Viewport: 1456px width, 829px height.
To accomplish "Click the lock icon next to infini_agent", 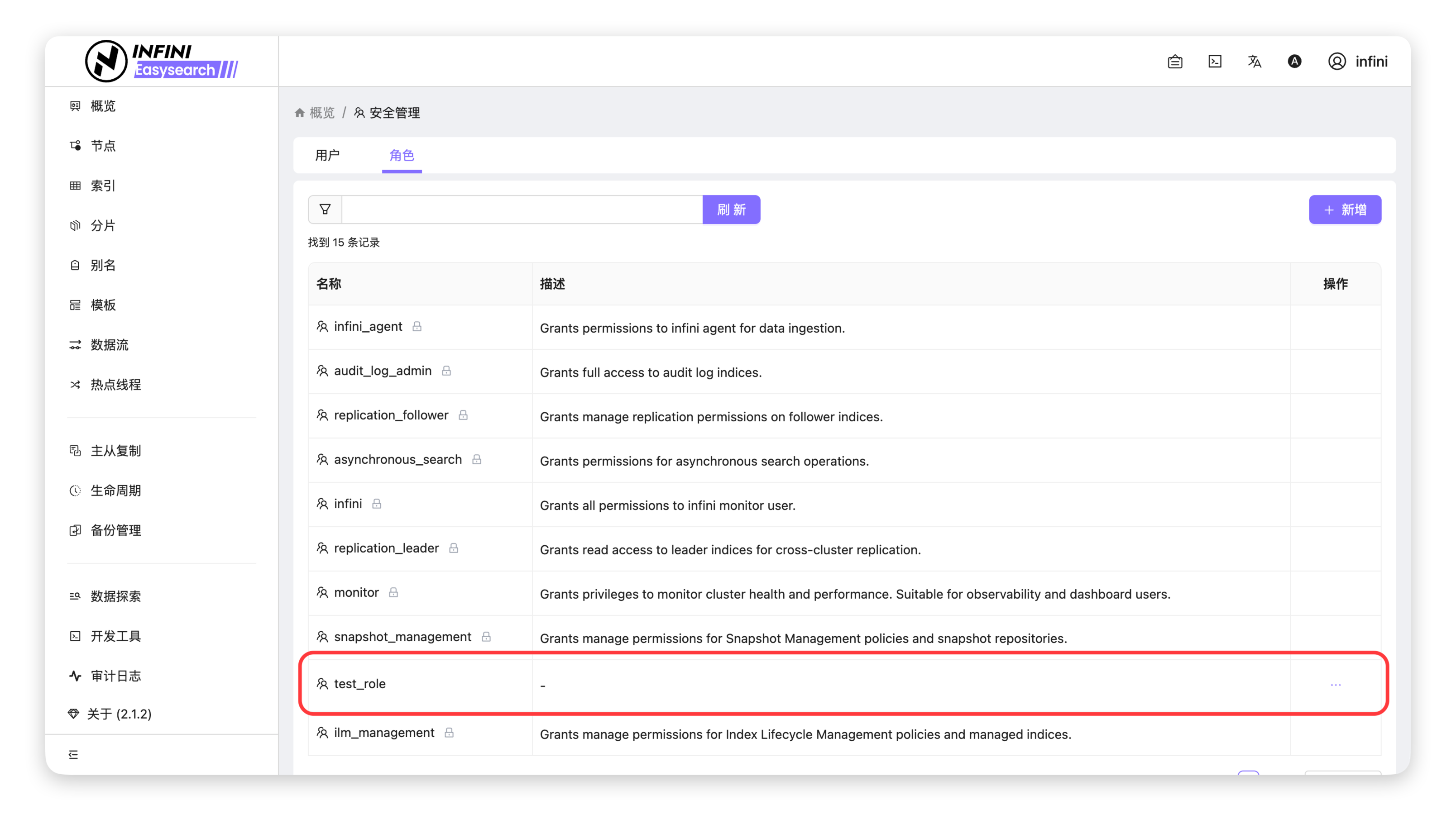I will click(417, 326).
